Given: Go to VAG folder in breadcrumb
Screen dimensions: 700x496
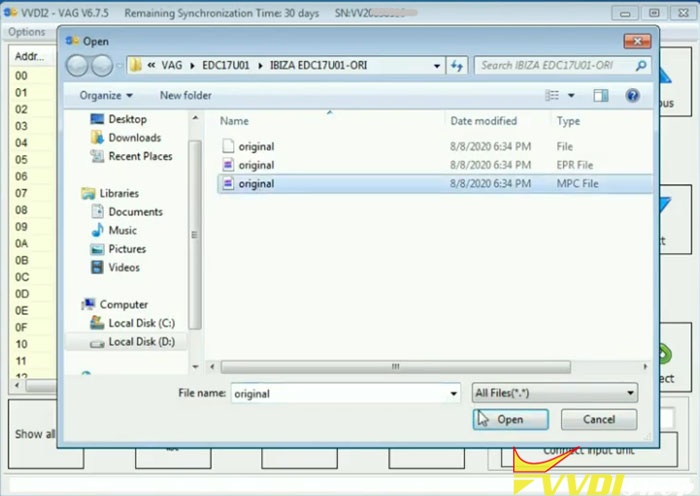Looking at the screenshot, I should tap(172, 66).
